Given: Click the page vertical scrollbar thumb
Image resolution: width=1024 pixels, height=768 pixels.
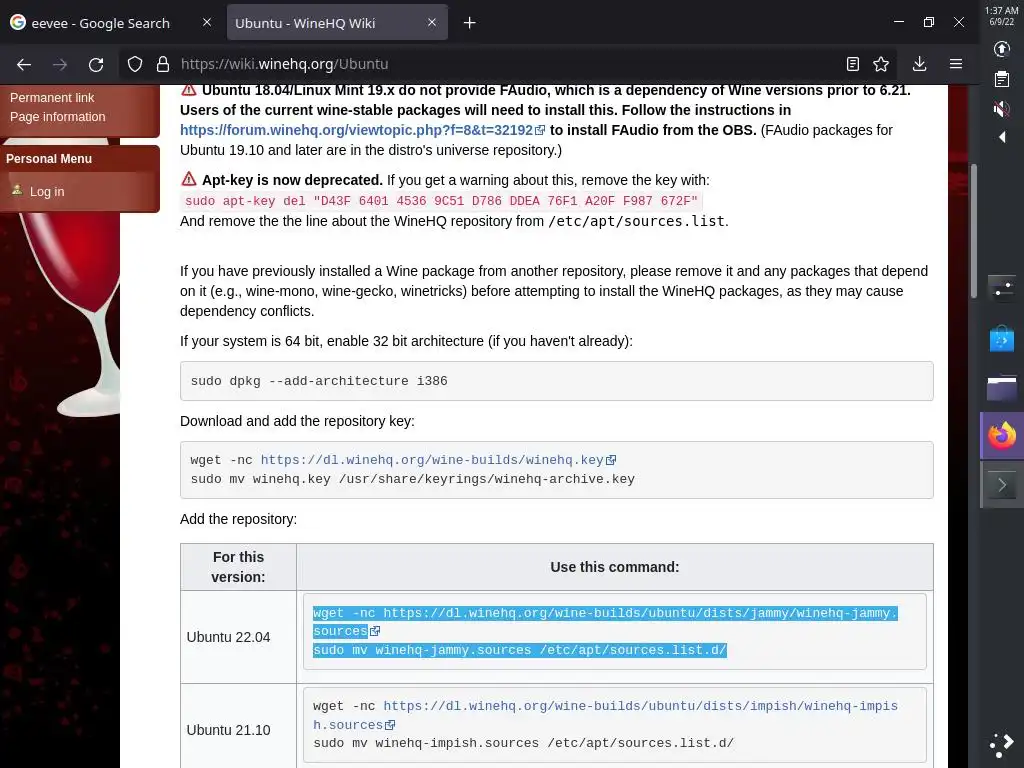Looking at the screenshot, I should coord(974,230).
